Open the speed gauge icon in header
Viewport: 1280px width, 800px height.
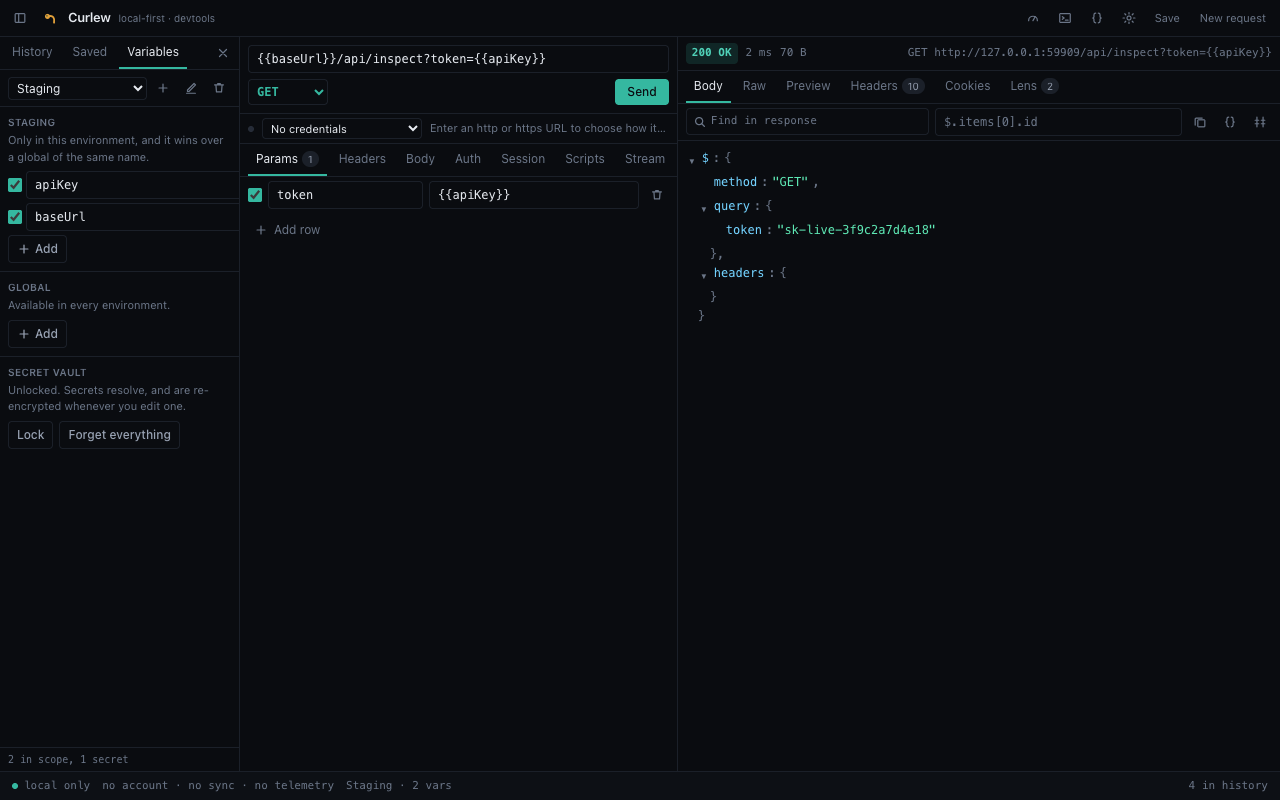[x=1033, y=18]
